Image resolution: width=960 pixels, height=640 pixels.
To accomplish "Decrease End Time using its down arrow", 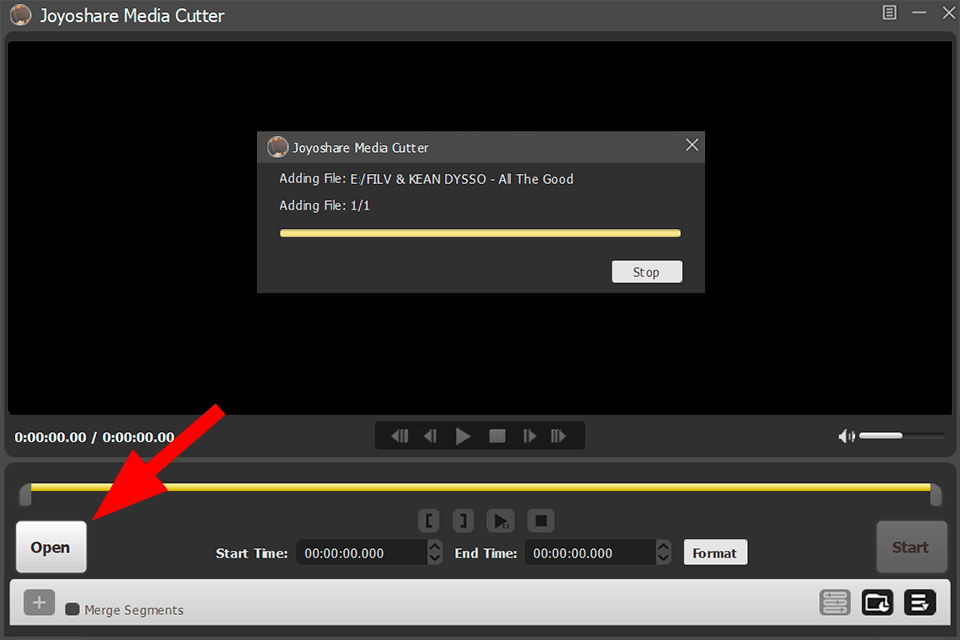I will click(663, 557).
